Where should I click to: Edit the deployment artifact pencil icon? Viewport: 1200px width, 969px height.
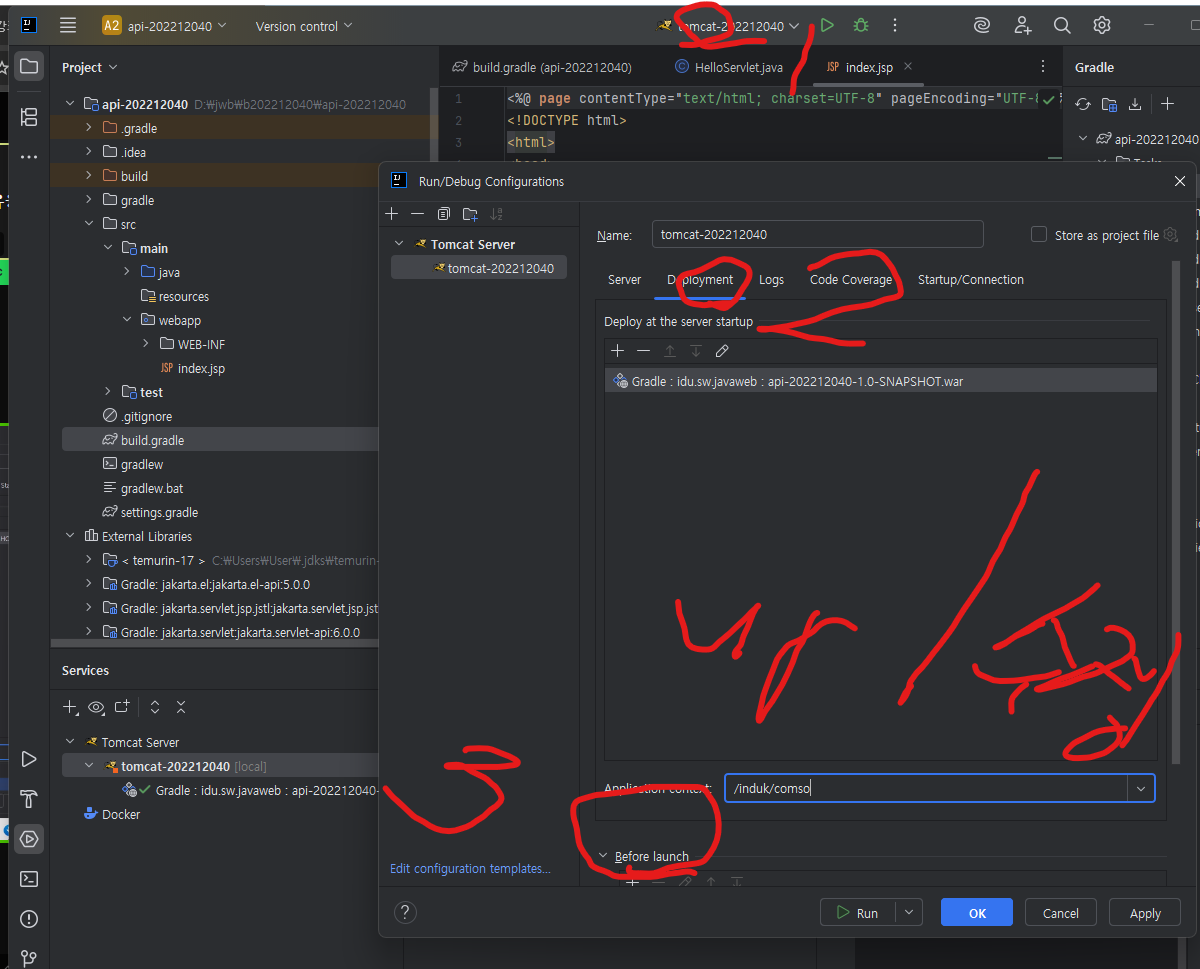[x=722, y=351]
